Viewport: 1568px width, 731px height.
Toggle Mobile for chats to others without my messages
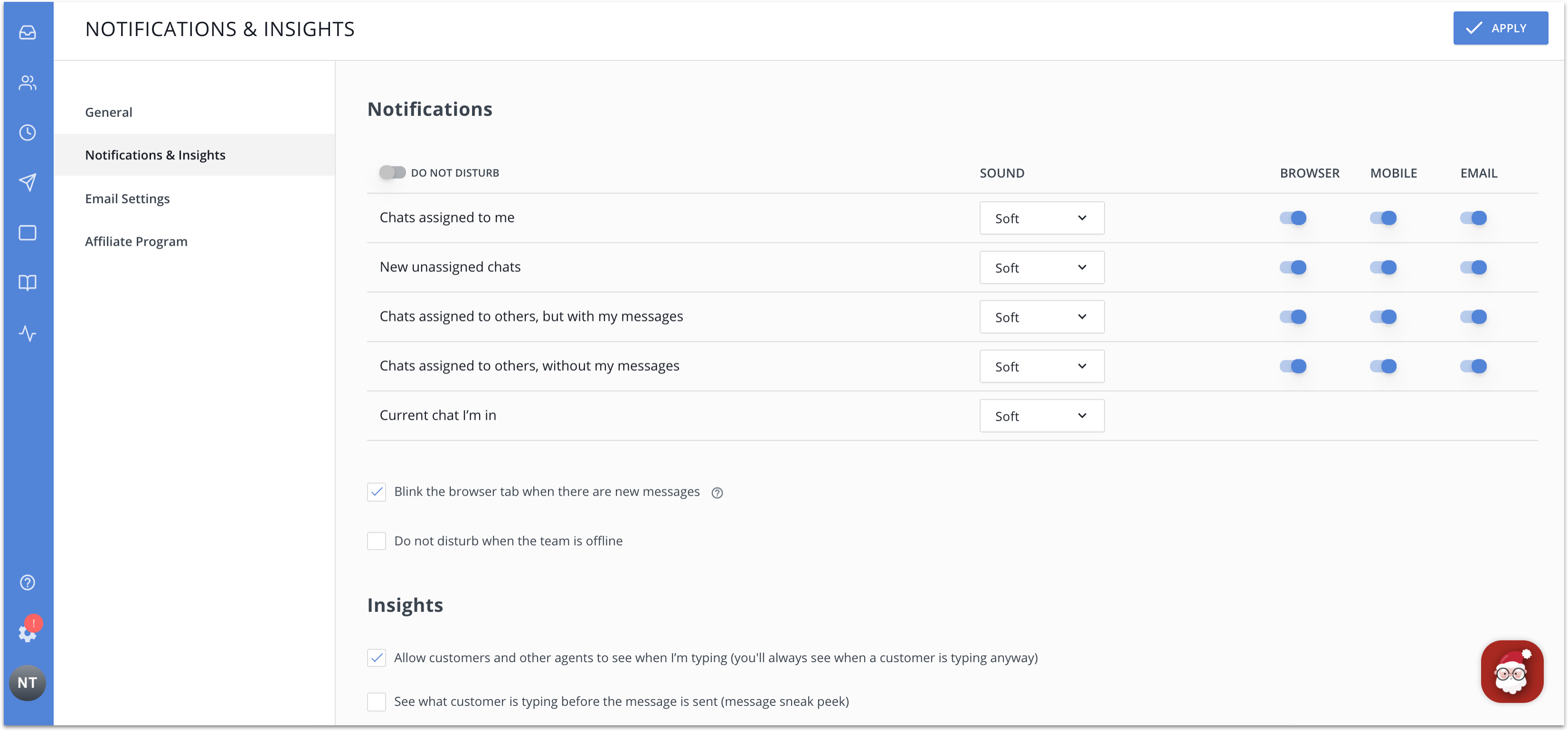coord(1383,366)
